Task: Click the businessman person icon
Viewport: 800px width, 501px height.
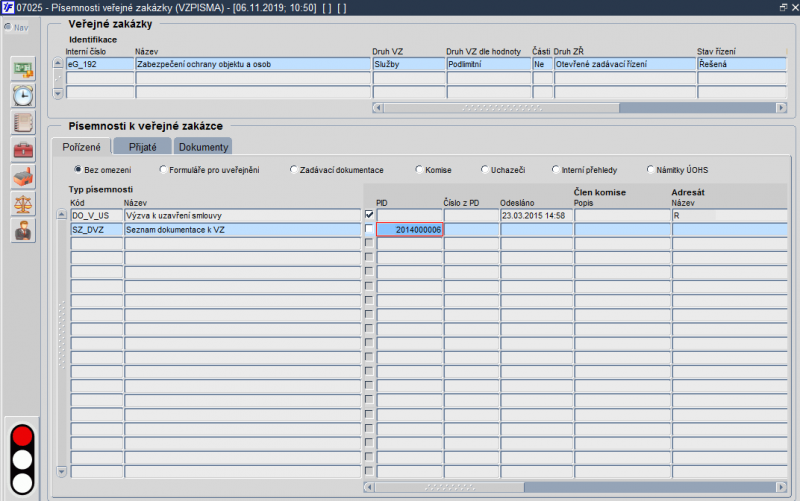Action: 23,231
